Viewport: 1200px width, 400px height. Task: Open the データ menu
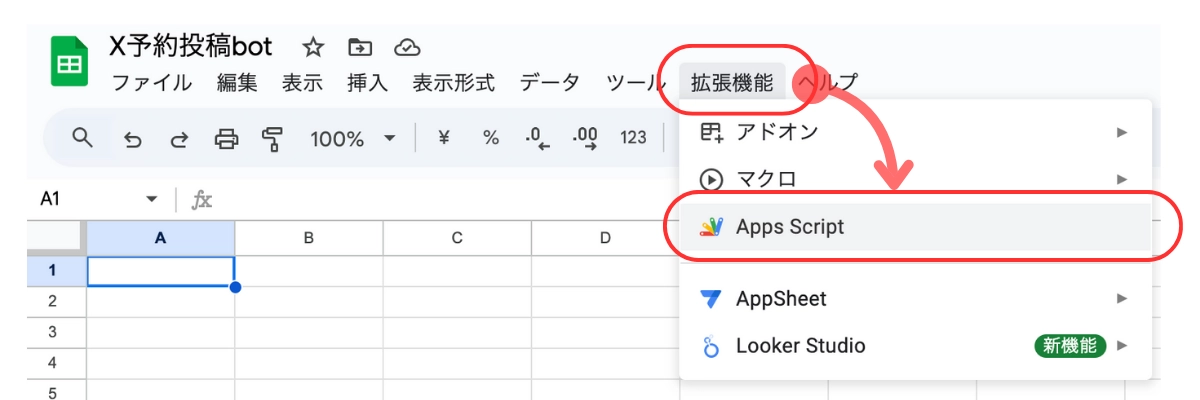550,83
